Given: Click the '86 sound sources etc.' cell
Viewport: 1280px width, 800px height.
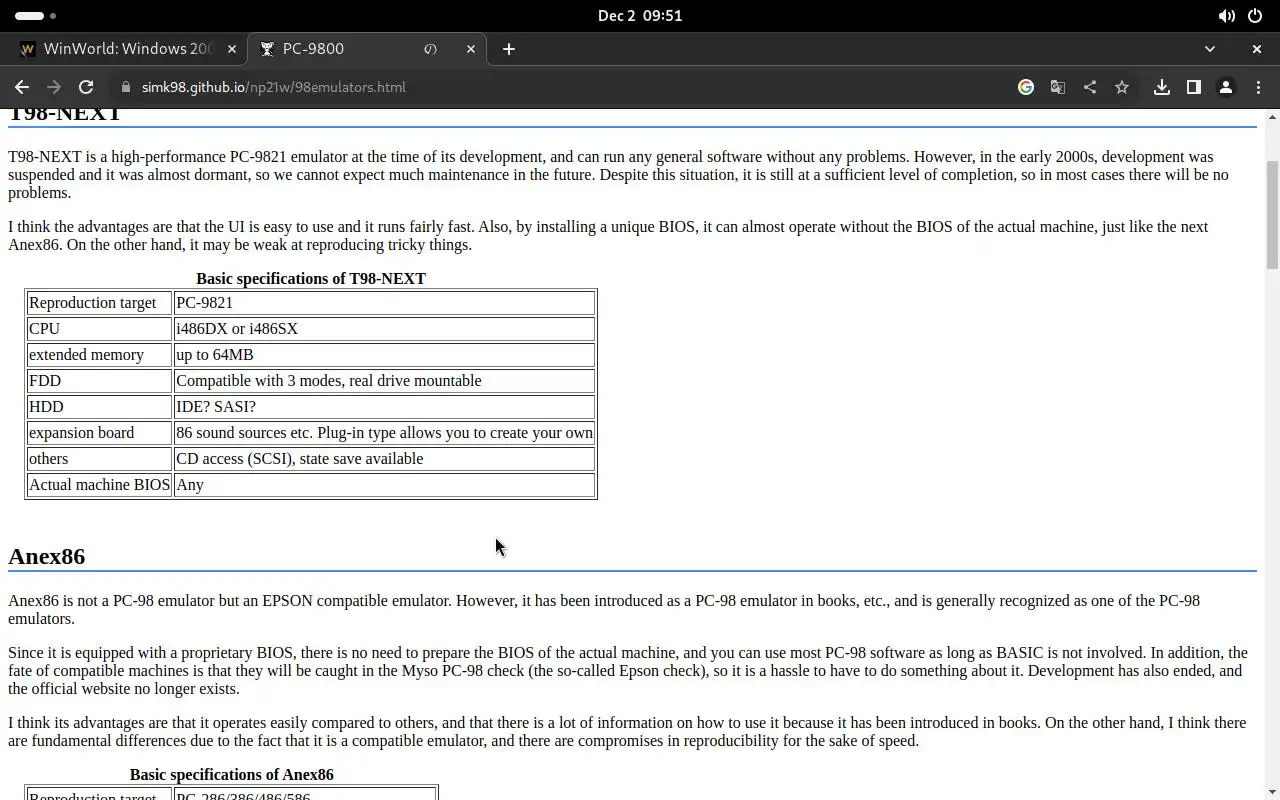Looking at the screenshot, I should click(384, 433).
